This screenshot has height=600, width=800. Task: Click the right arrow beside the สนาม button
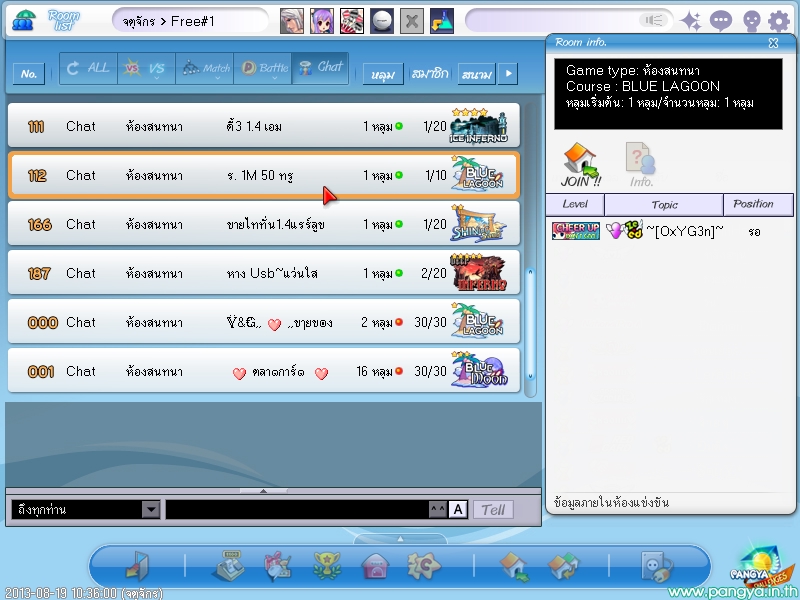click(x=508, y=74)
